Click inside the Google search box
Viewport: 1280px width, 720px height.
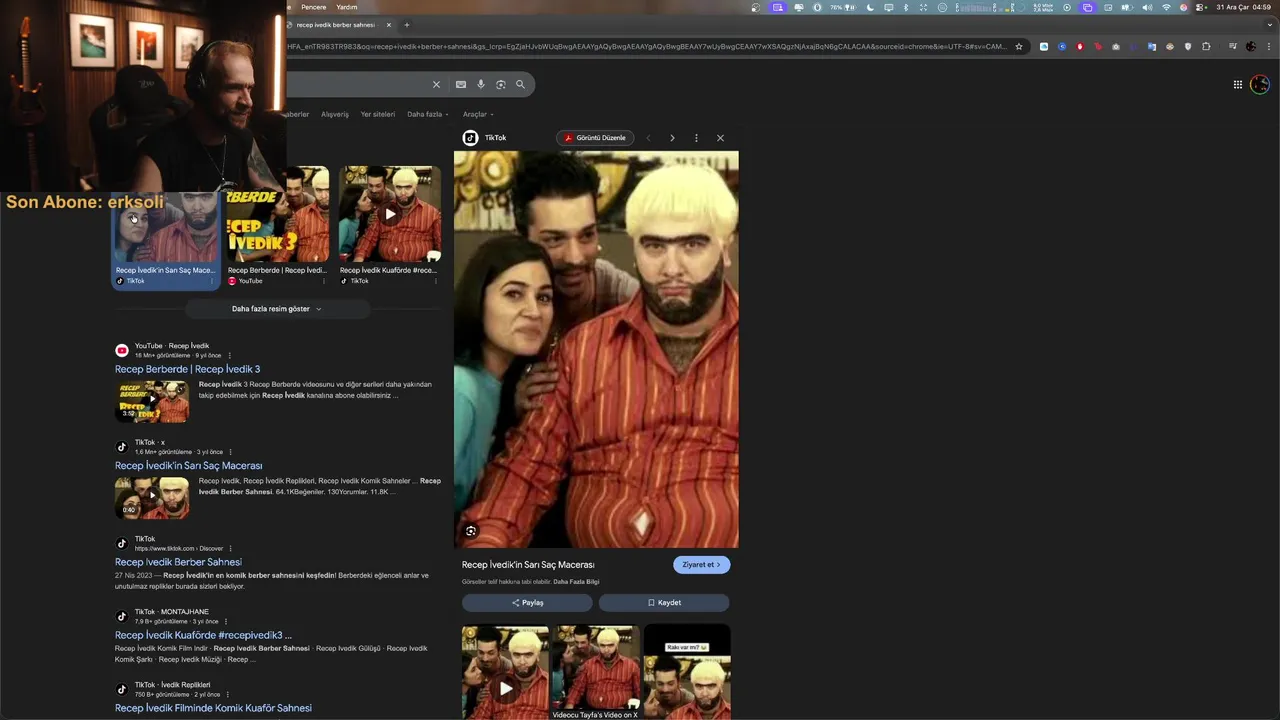360,85
